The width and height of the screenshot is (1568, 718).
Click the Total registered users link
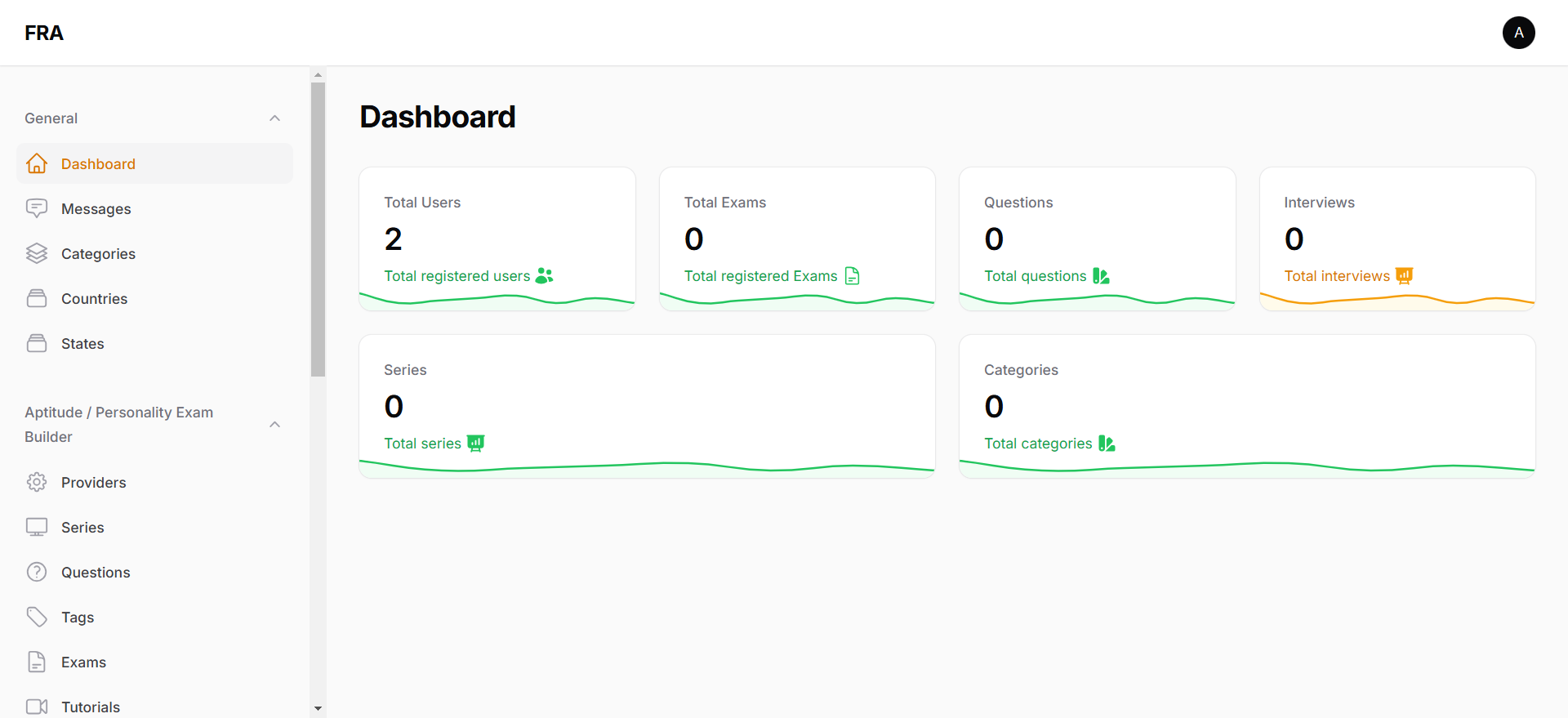tap(457, 276)
